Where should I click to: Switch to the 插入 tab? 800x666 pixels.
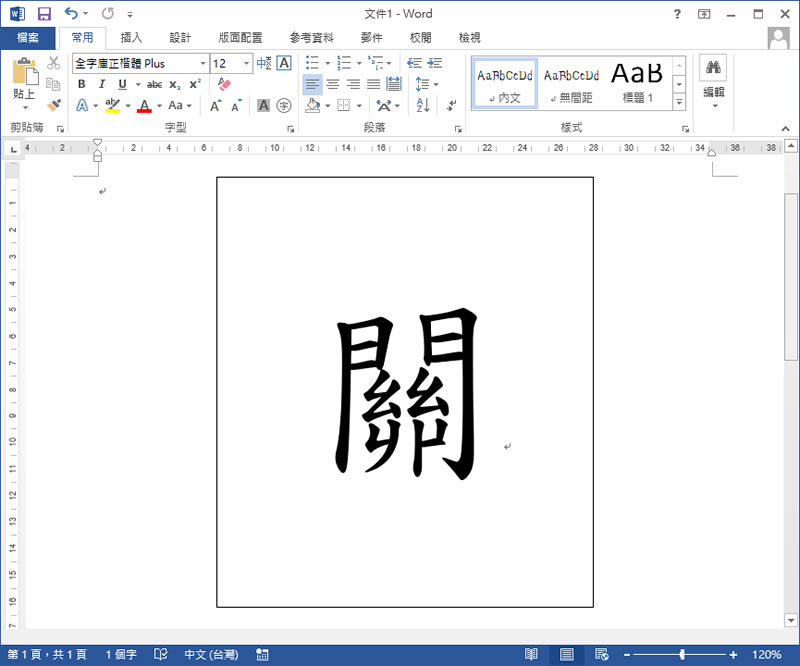point(131,38)
